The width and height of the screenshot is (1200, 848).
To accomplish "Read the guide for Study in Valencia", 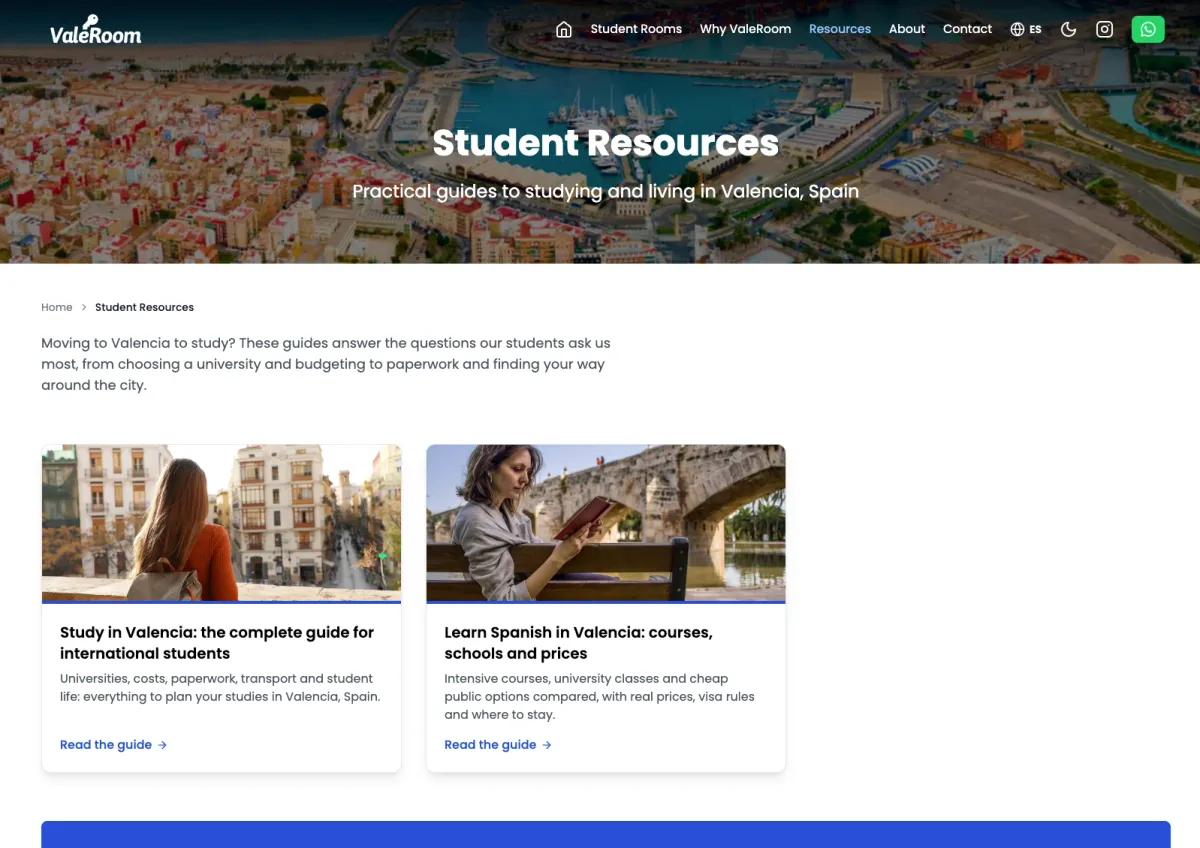I will pos(113,745).
